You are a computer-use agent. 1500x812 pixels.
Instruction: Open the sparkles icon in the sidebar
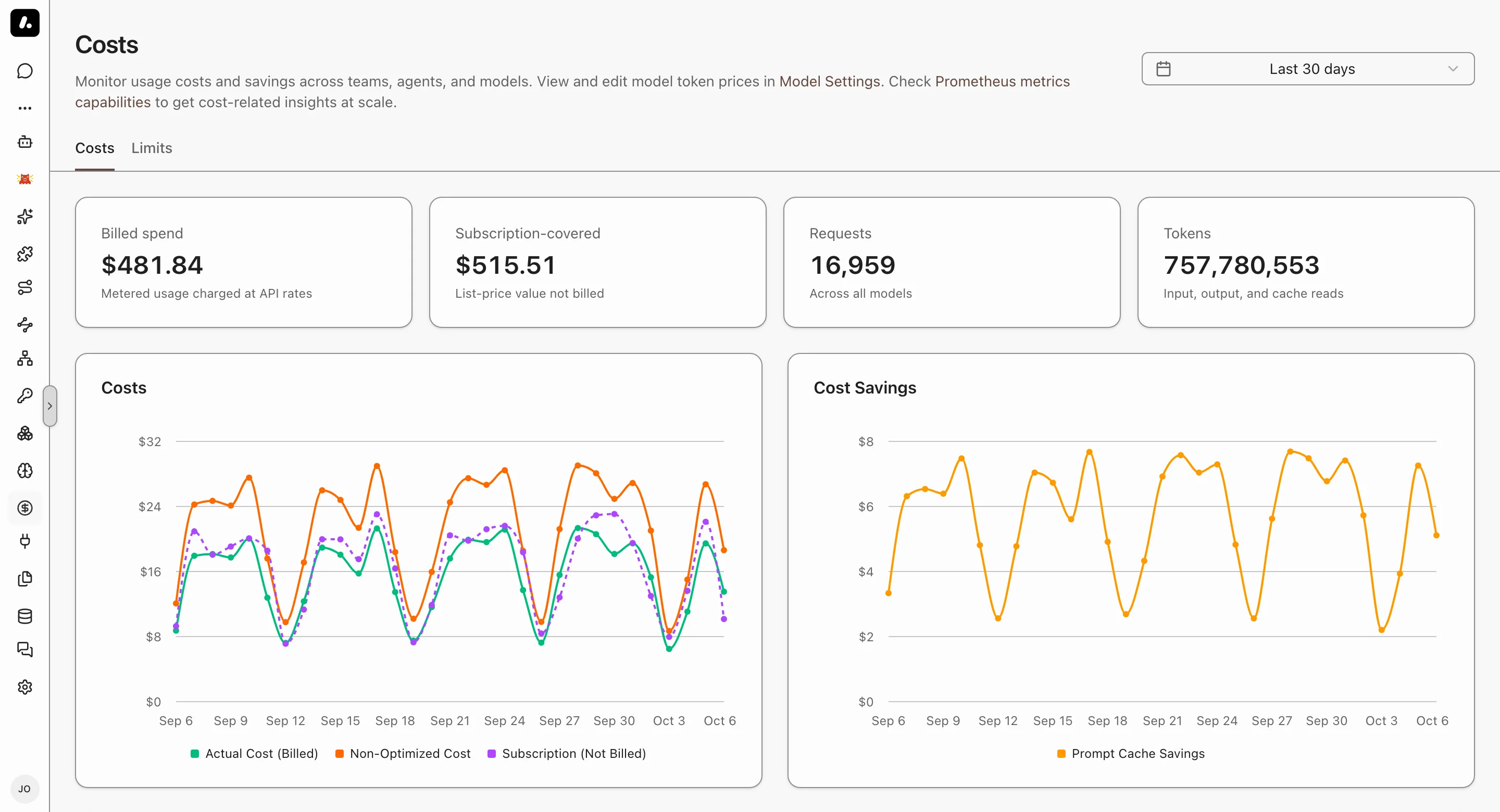(x=24, y=216)
